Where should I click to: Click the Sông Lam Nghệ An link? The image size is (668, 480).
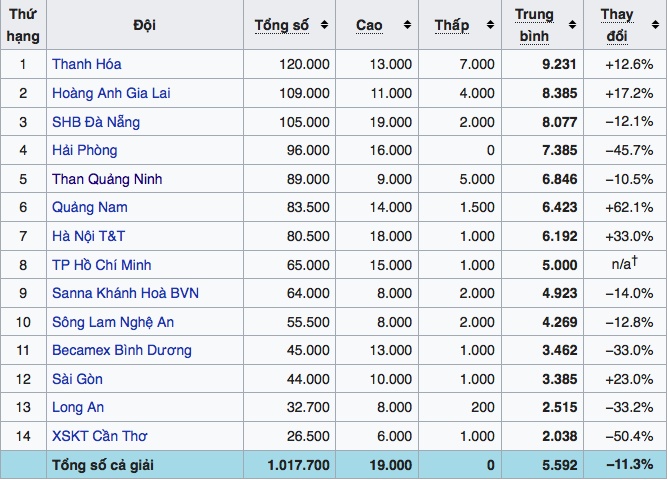pyautogui.click(x=113, y=323)
